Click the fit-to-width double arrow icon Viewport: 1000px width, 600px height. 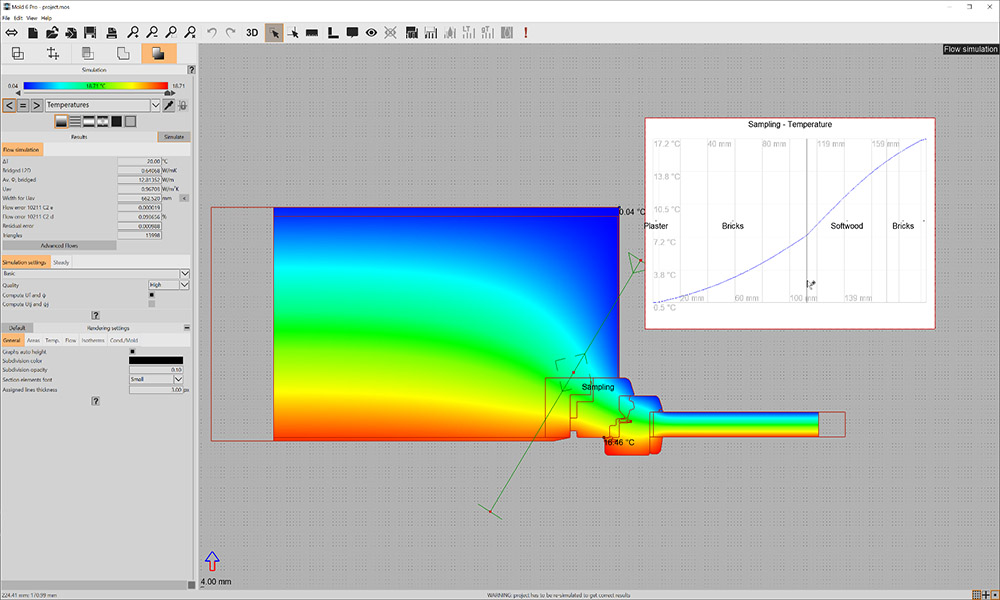click(x=11, y=33)
